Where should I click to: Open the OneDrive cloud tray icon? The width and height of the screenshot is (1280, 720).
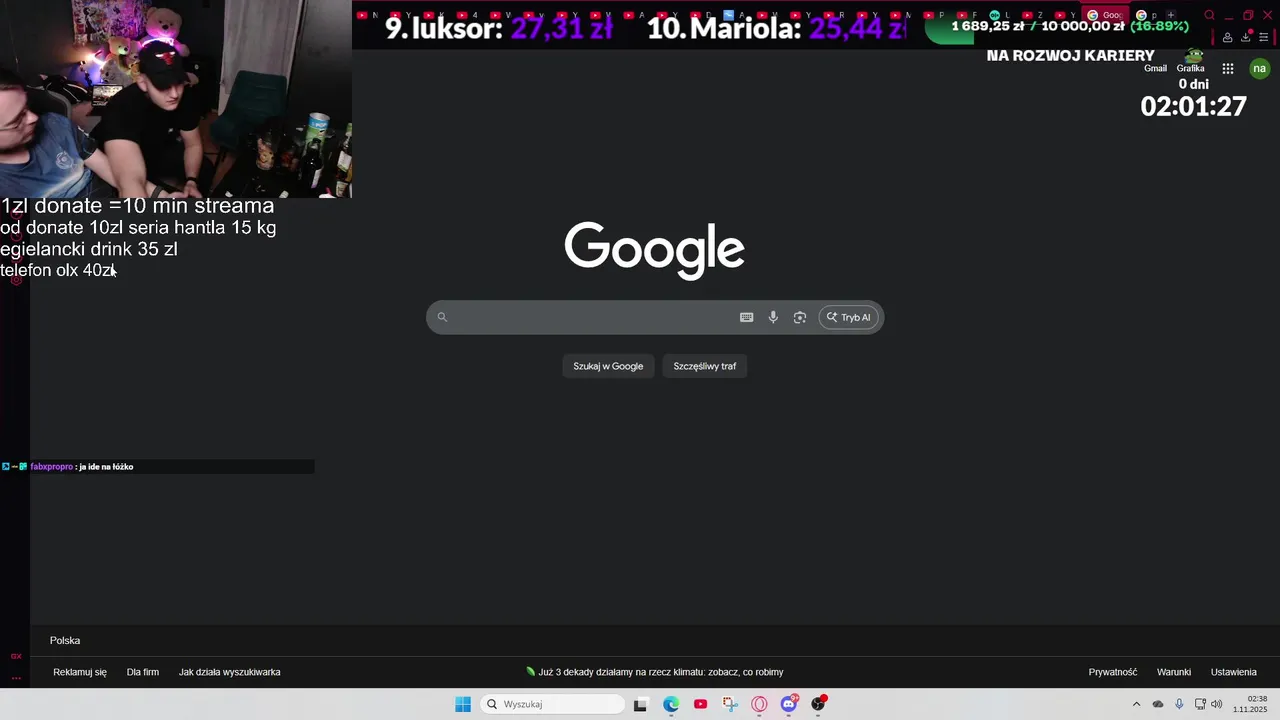[1158, 704]
